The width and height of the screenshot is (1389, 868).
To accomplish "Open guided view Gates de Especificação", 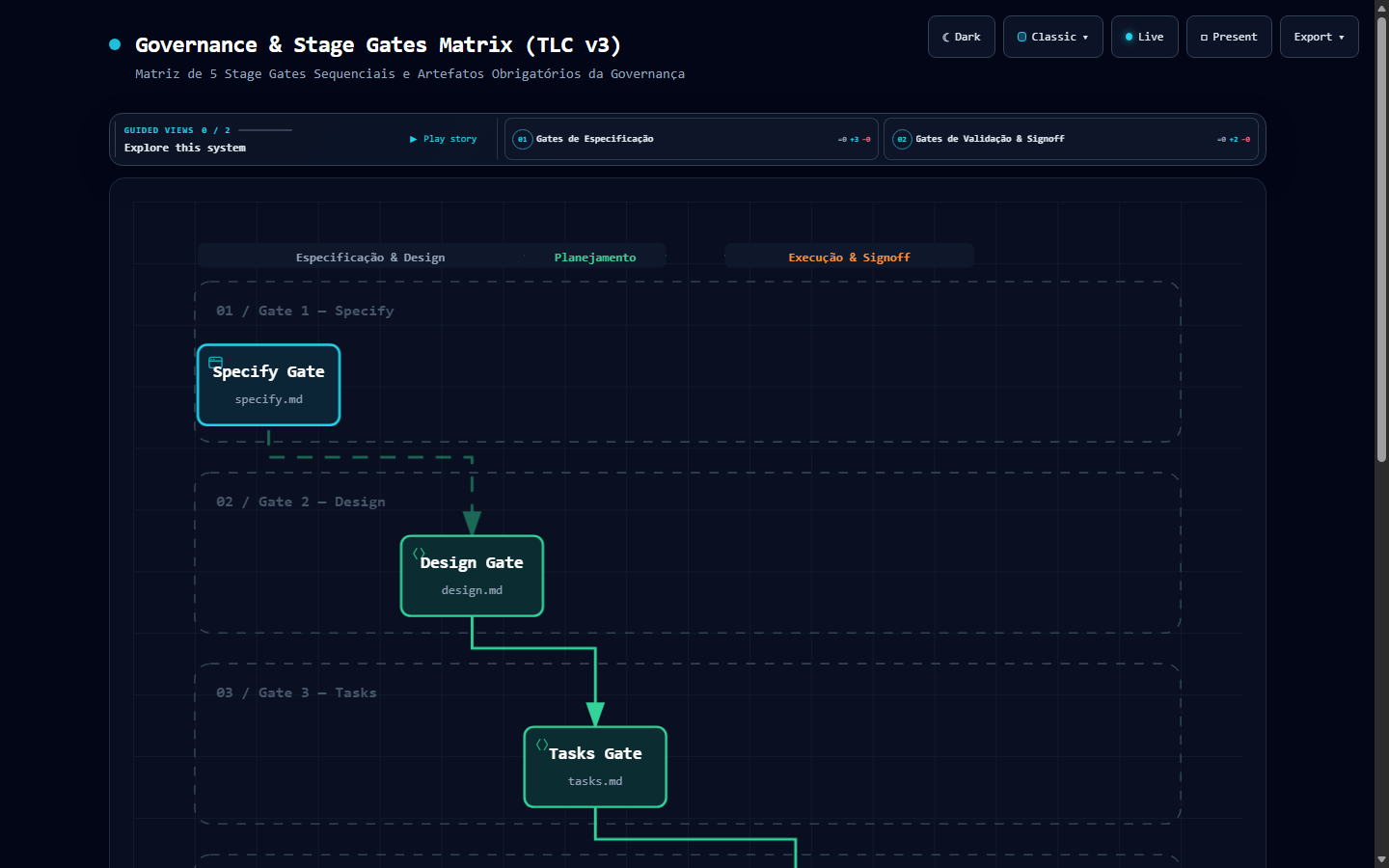I will click(x=691, y=139).
